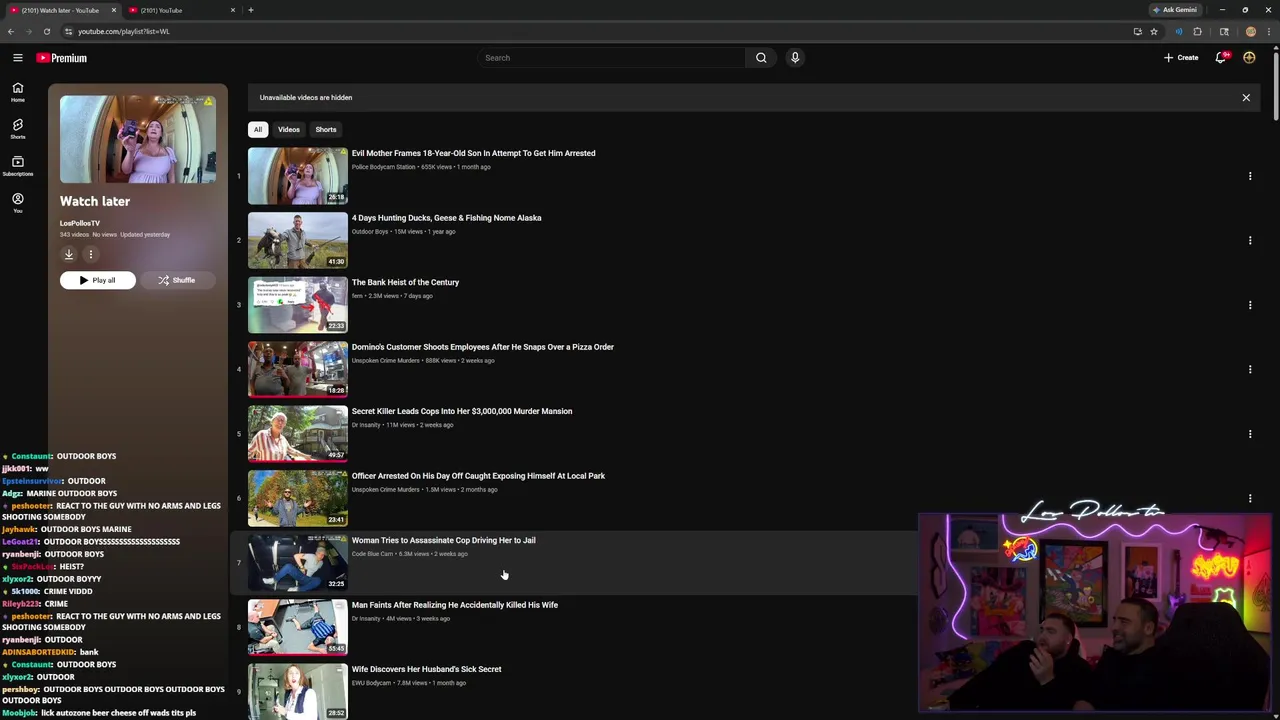Viewport: 1280px width, 720px height.
Task: Go back in browser history
Action: point(11,31)
